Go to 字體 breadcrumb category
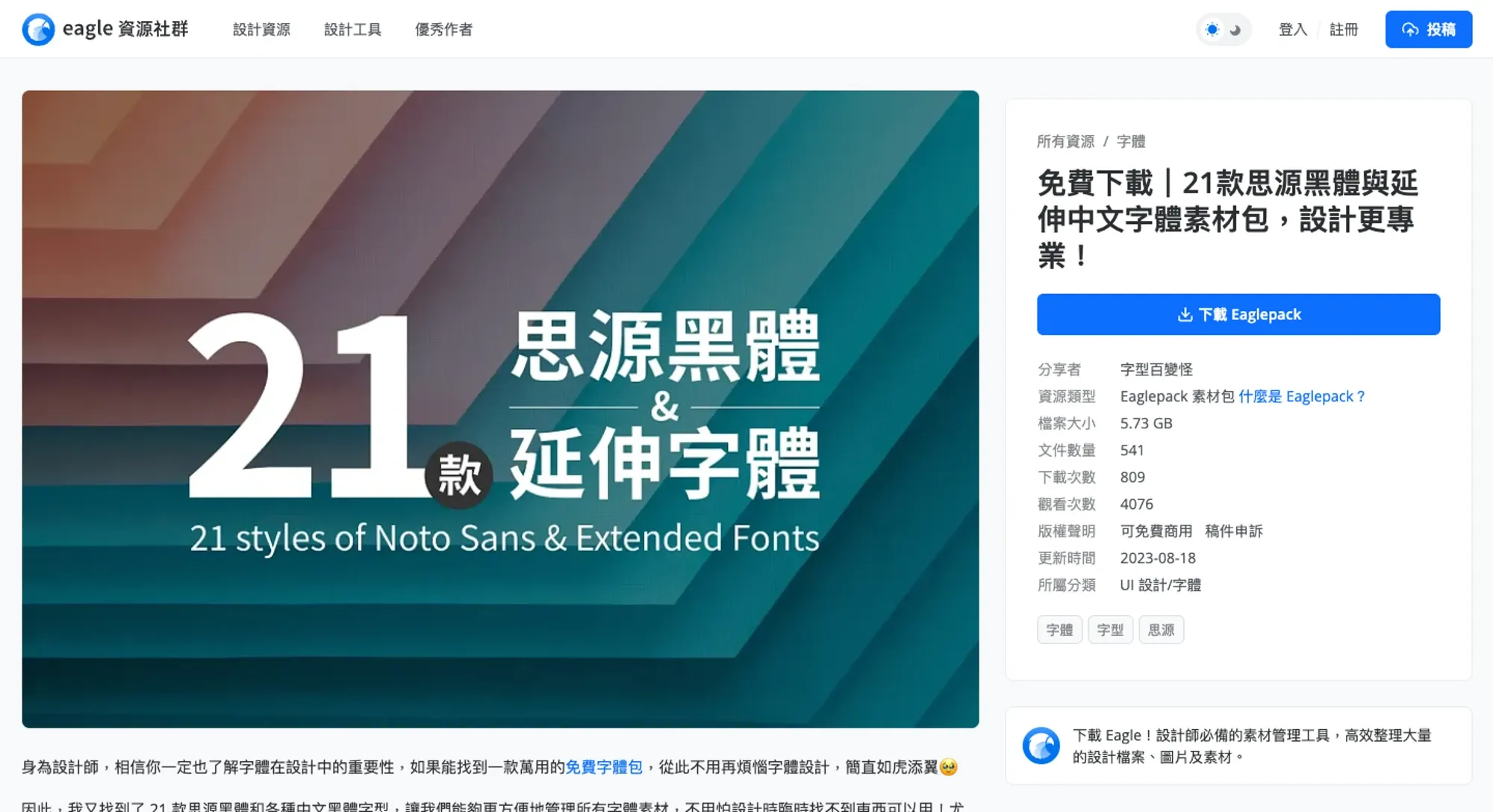 click(x=1131, y=141)
